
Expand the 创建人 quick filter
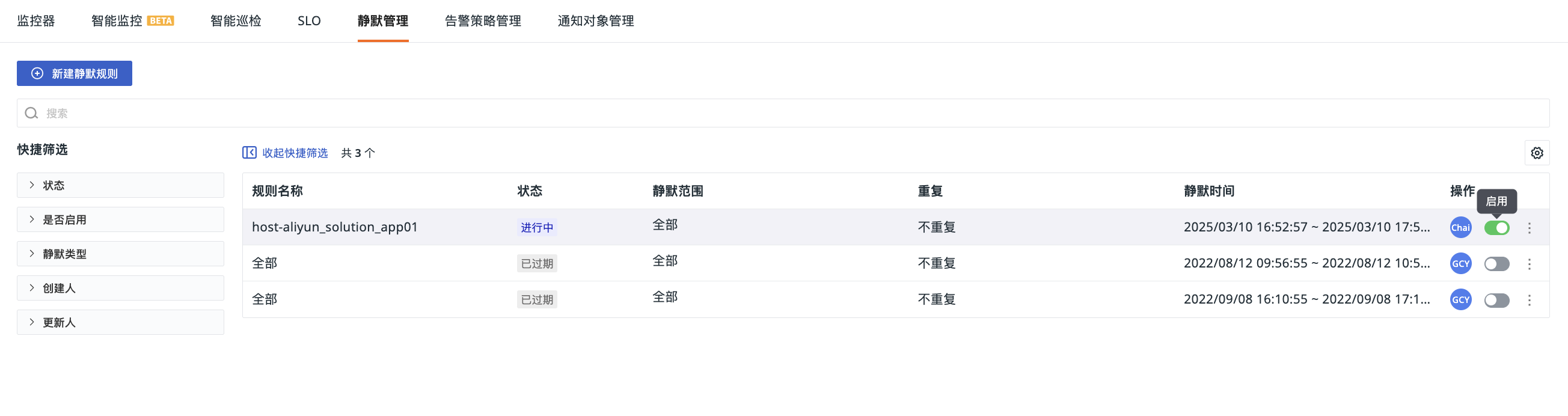[120, 288]
